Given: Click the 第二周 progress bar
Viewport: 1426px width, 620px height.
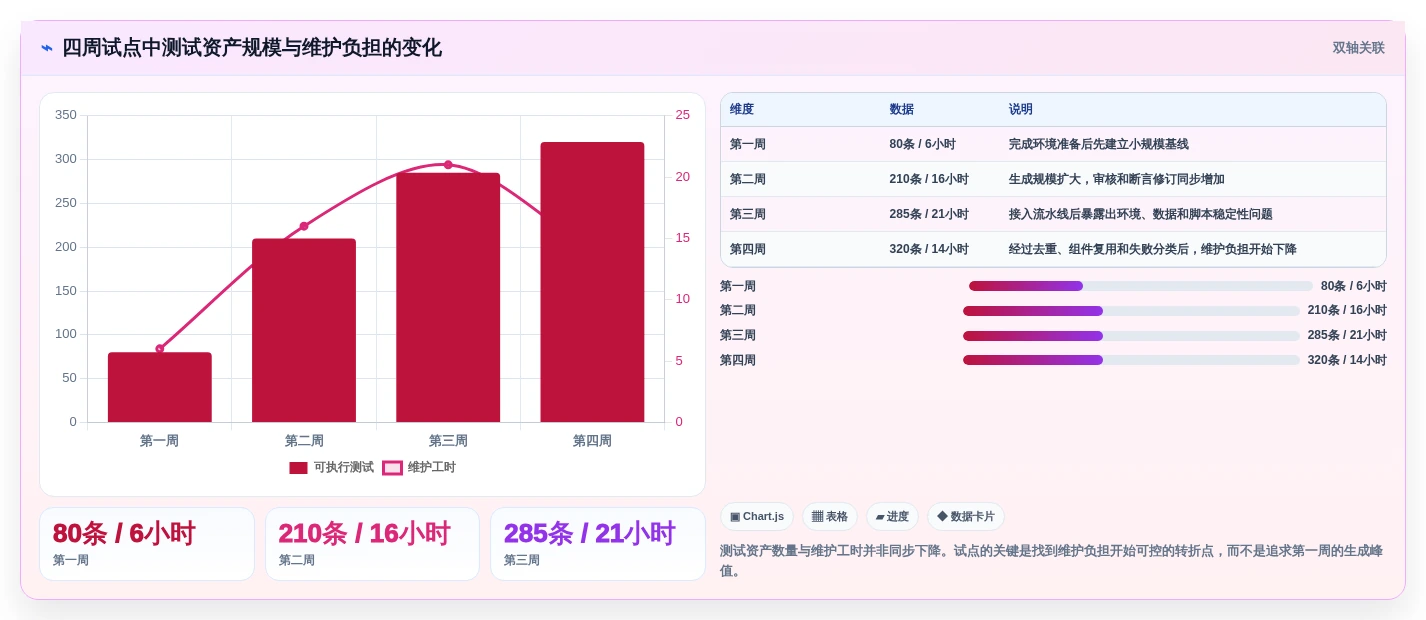Looking at the screenshot, I should (x=1131, y=311).
